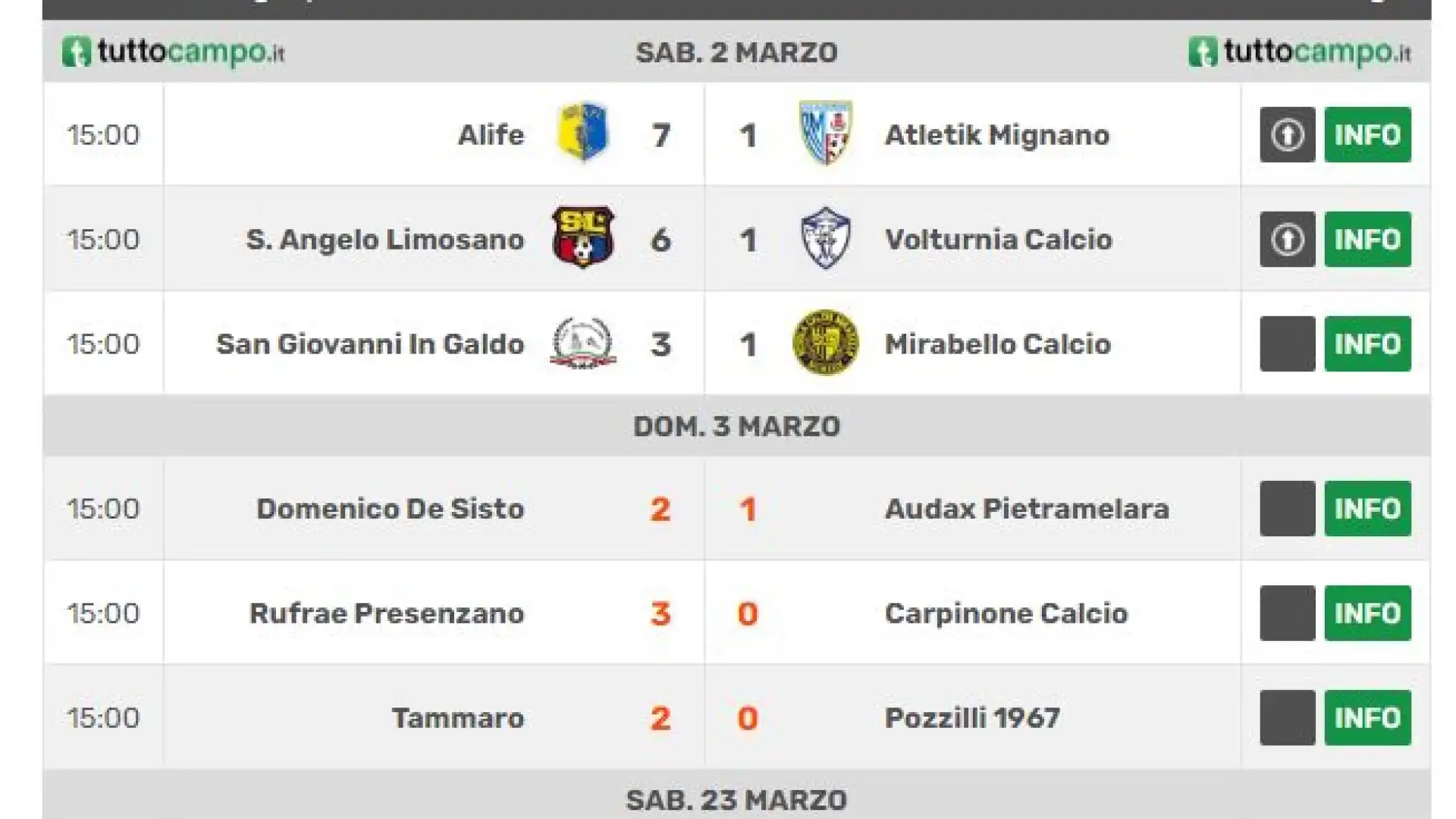This screenshot has width=1456, height=819.
Task: Open INFO for Rufrae Presenzano match
Action: (1368, 613)
